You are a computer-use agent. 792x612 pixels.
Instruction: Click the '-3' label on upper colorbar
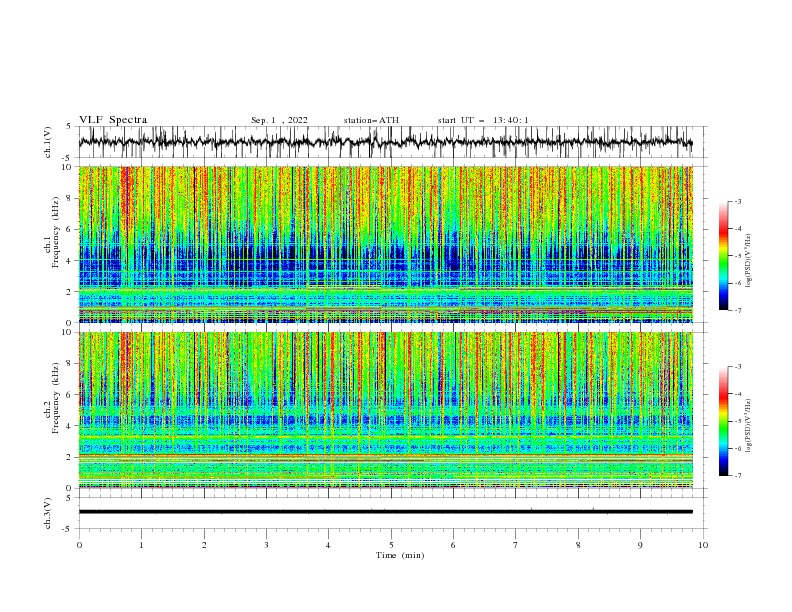tap(737, 201)
